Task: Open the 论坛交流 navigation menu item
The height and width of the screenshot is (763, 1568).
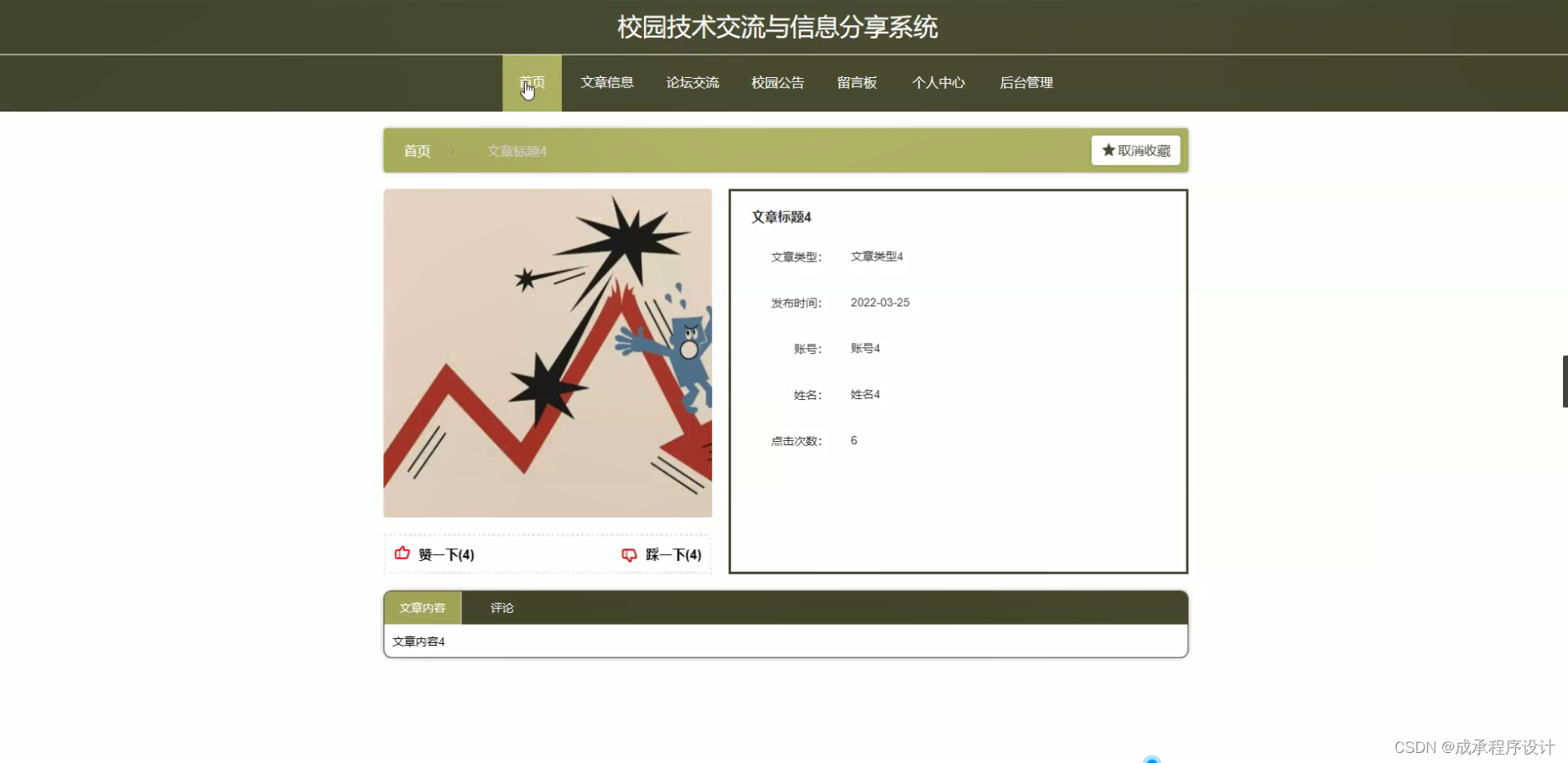Action: click(693, 83)
